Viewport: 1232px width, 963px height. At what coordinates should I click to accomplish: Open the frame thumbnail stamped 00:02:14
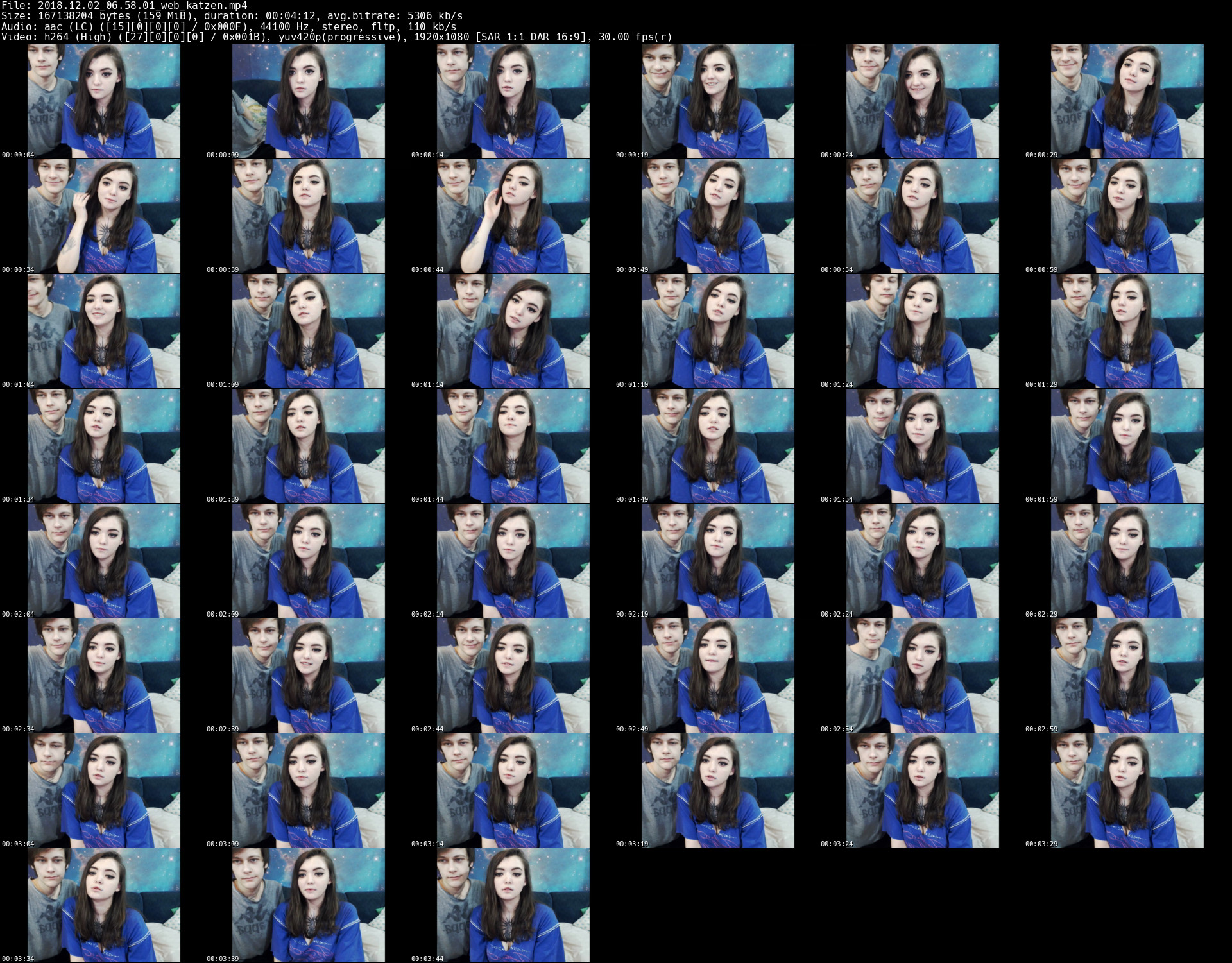click(513, 561)
